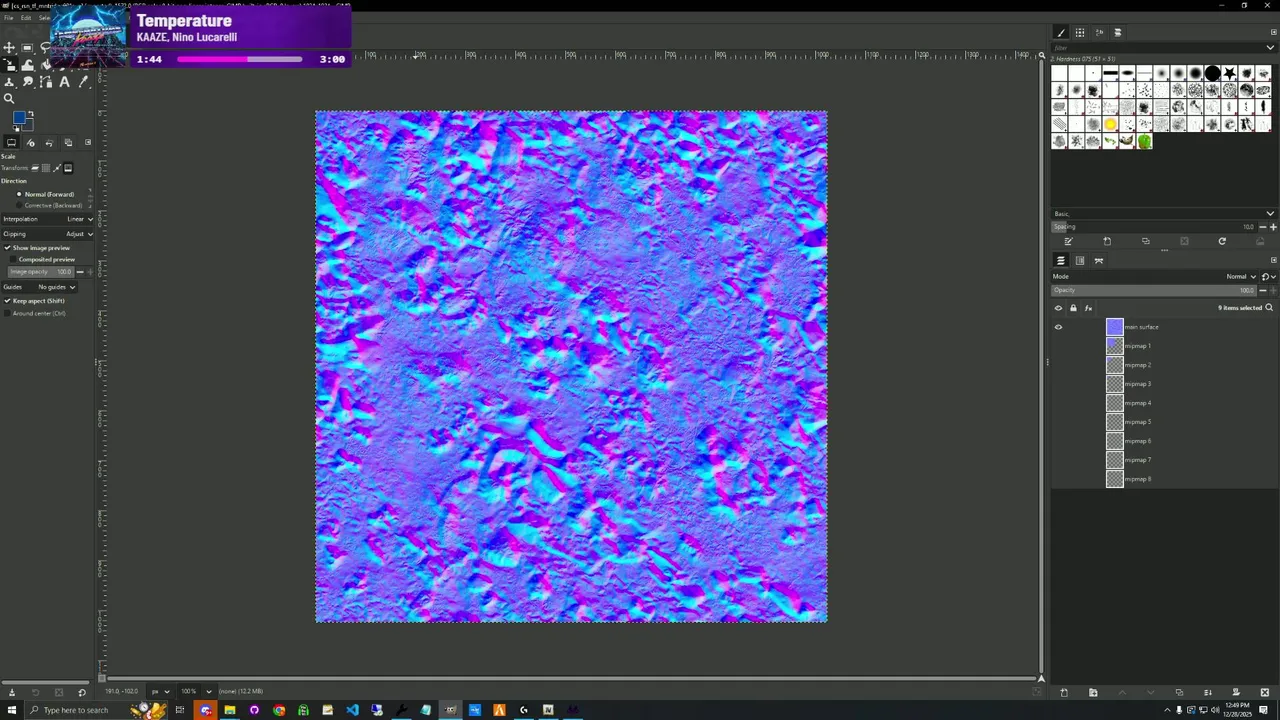Select the Zoom magnifier tool
This screenshot has width=1280, height=720.
9,99
